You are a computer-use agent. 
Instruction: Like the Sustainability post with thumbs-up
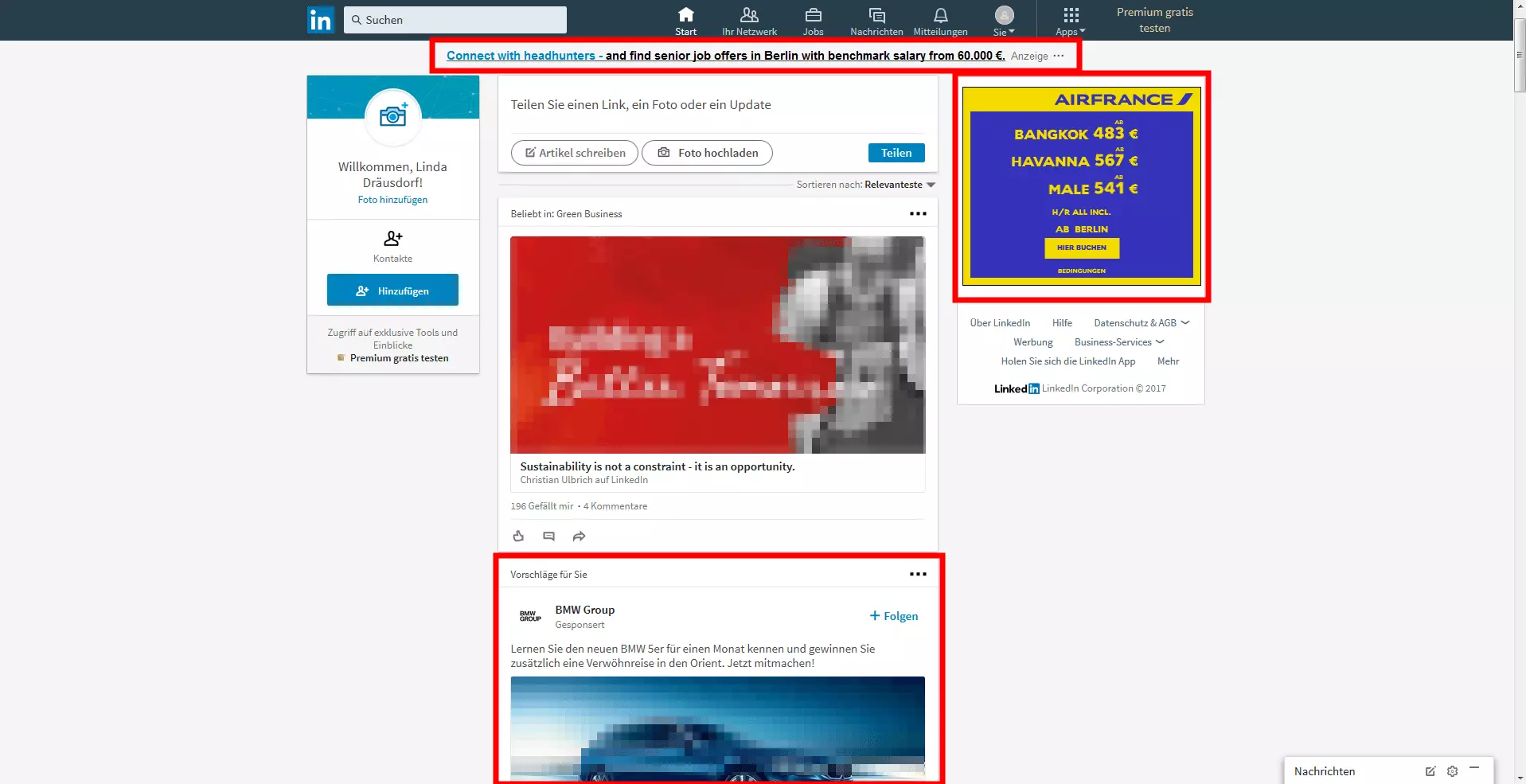tap(518, 536)
